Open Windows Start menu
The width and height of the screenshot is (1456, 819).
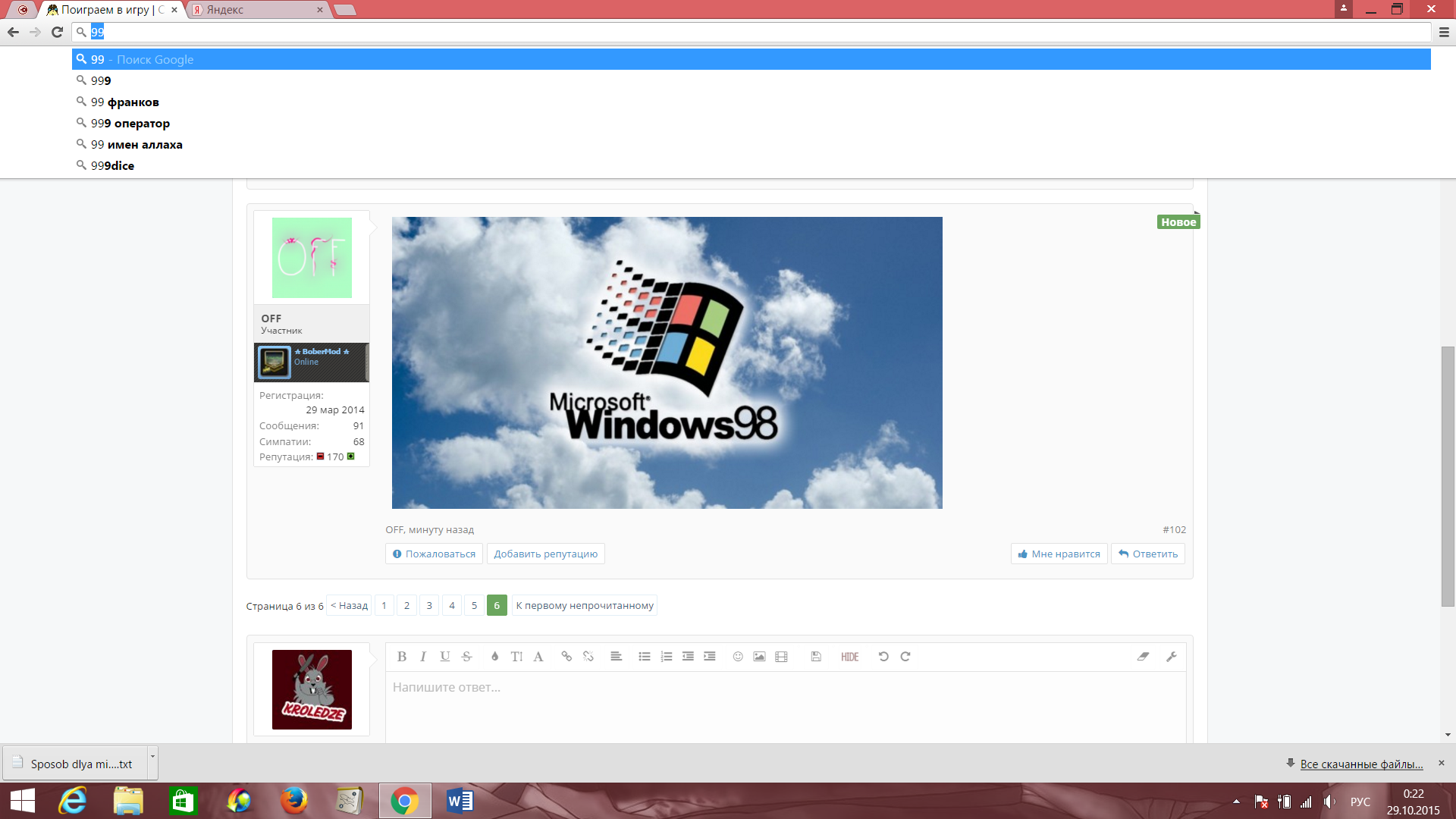pos(23,801)
